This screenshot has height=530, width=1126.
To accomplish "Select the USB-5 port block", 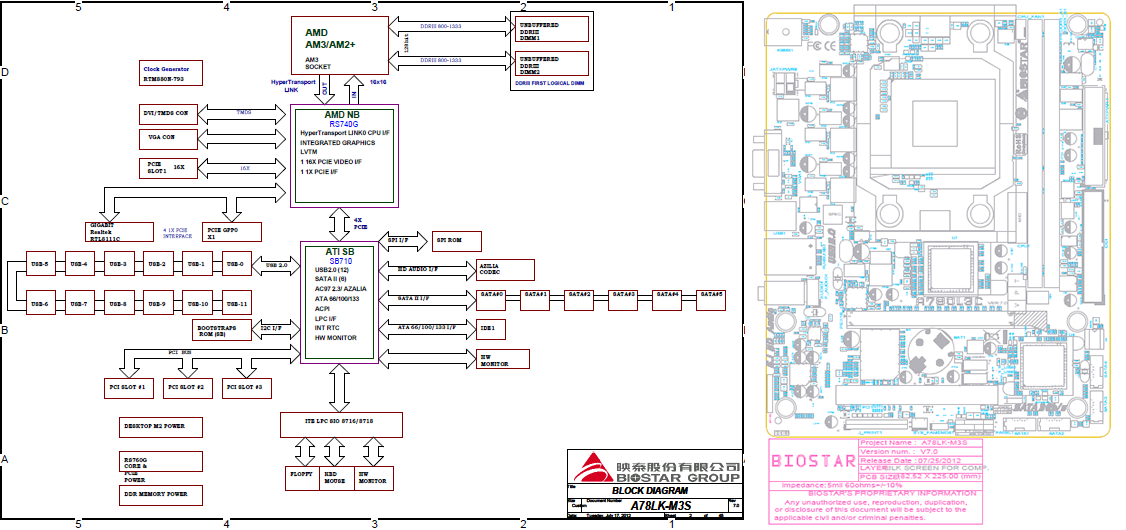I will 40,264.
